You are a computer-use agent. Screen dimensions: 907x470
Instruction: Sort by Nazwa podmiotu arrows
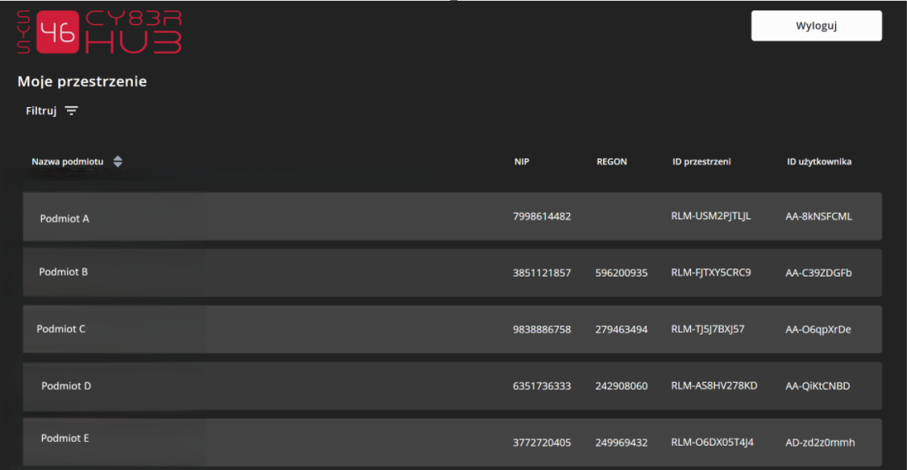pos(118,161)
